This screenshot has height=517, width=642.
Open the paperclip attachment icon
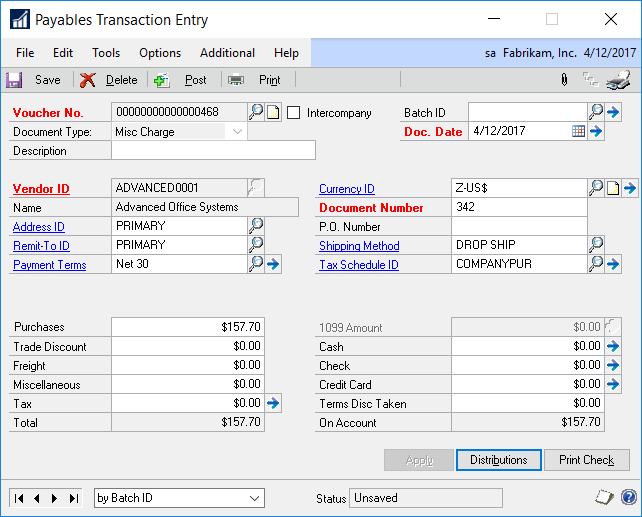point(564,80)
